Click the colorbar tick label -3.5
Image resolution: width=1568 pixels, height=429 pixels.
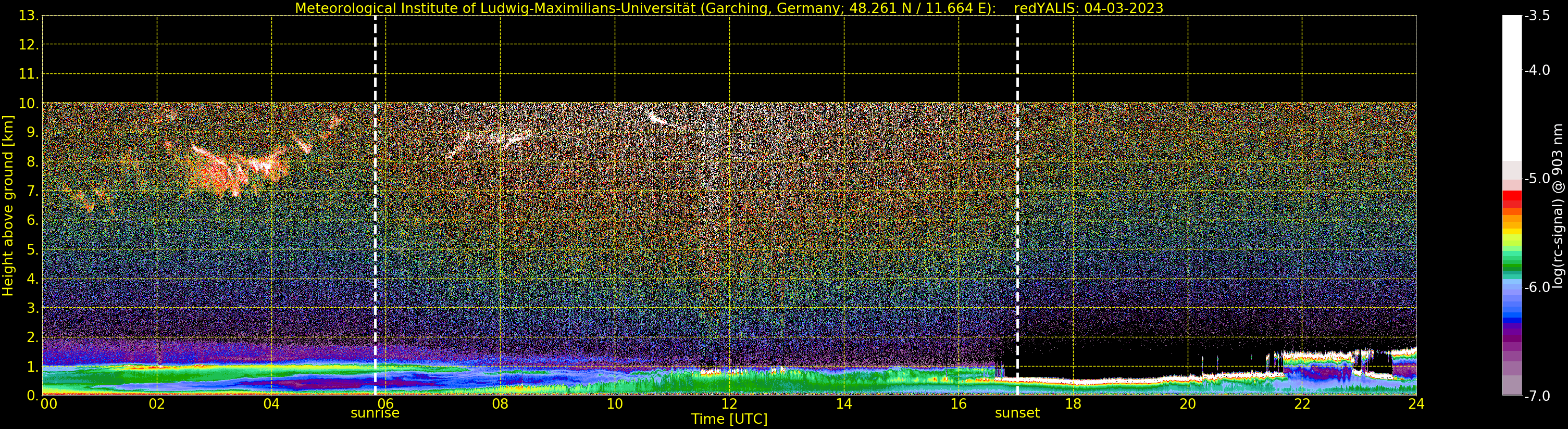(x=1537, y=16)
